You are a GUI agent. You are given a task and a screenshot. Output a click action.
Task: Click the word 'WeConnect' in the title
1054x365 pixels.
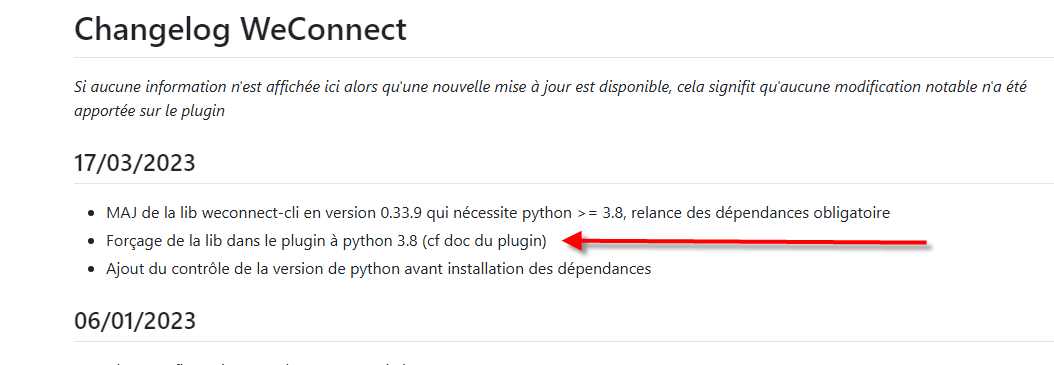click(325, 30)
